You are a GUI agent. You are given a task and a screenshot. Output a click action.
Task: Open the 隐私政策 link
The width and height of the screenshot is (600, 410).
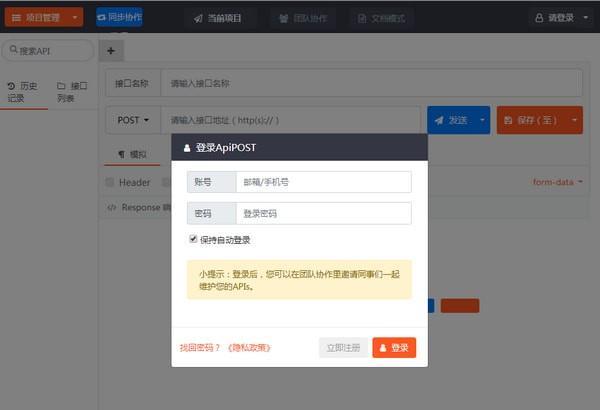click(249, 348)
